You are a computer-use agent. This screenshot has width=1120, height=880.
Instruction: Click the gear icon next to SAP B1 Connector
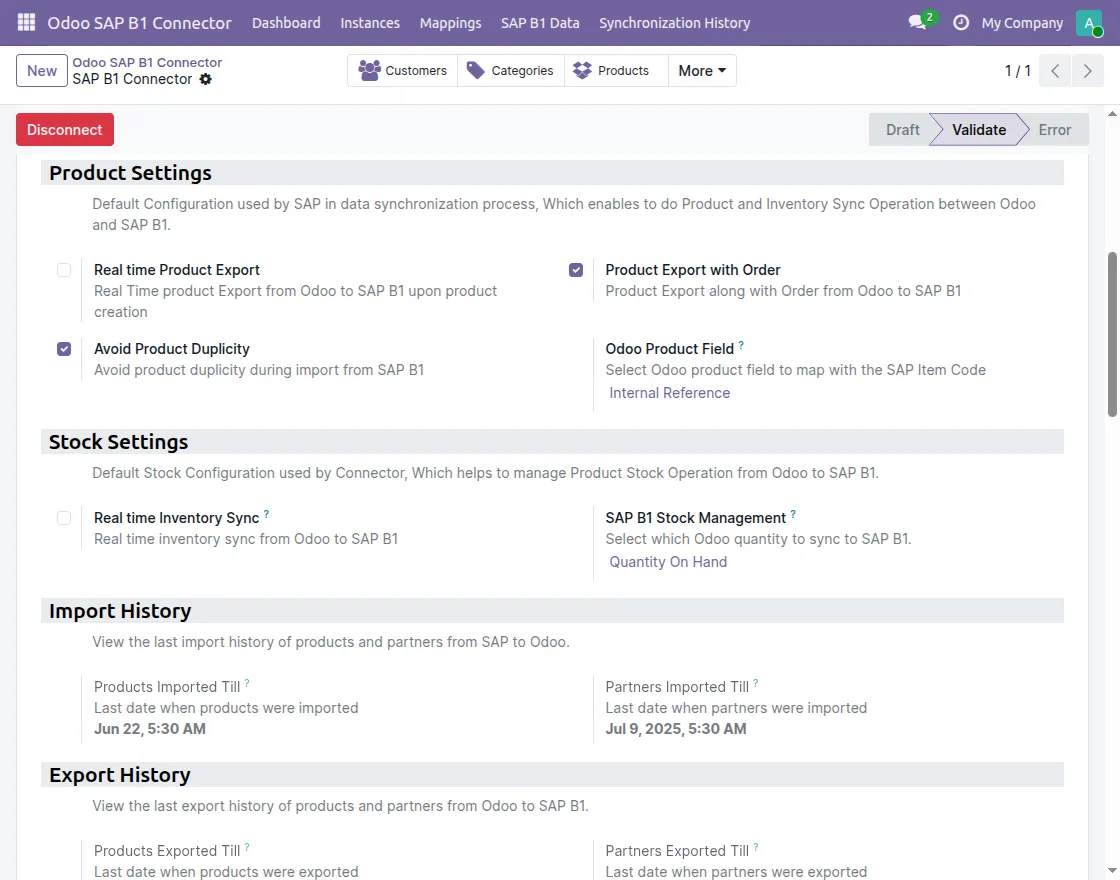point(206,79)
